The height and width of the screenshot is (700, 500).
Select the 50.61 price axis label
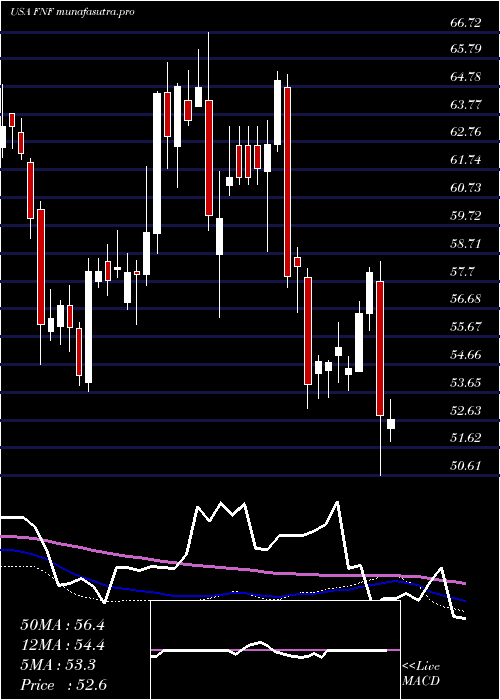(x=466, y=466)
